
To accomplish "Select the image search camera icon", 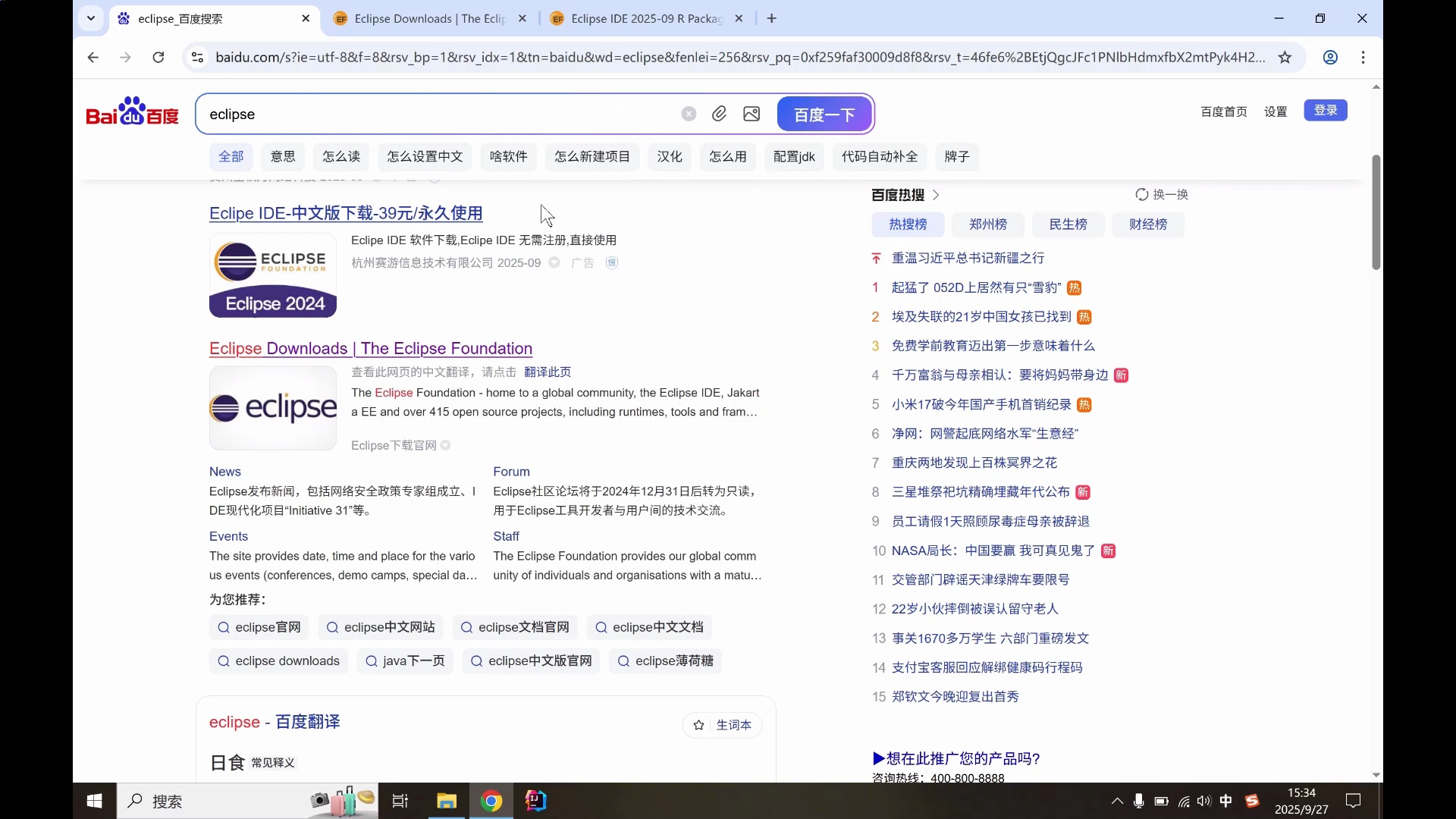I will (752, 114).
